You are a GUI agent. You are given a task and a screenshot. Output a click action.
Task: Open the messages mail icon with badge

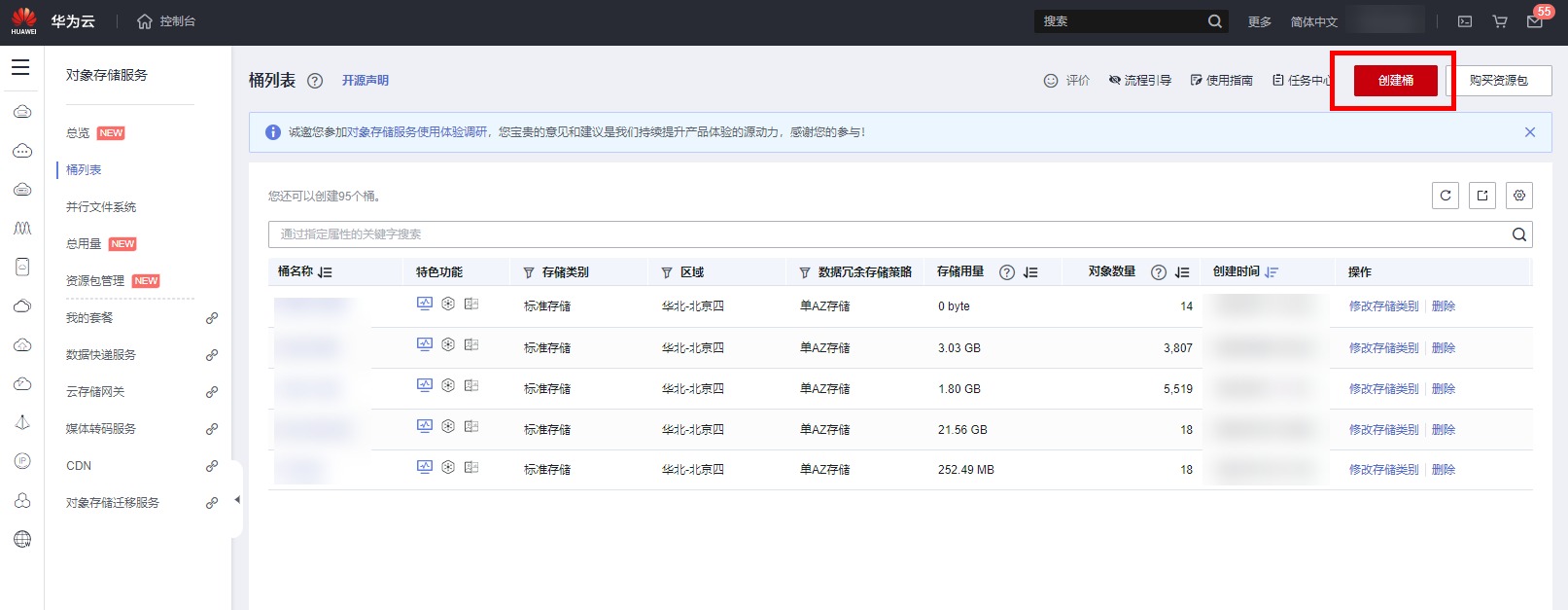pyautogui.click(x=1535, y=21)
